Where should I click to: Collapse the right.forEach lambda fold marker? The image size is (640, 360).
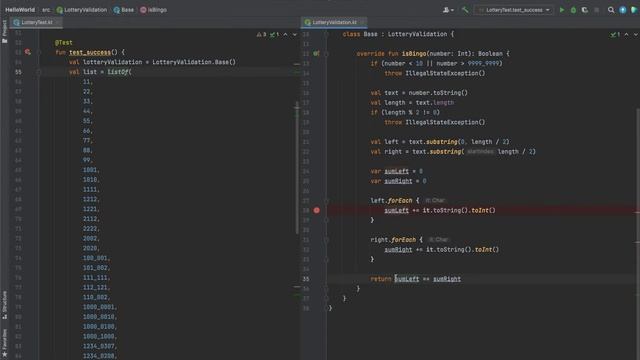[327, 240]
